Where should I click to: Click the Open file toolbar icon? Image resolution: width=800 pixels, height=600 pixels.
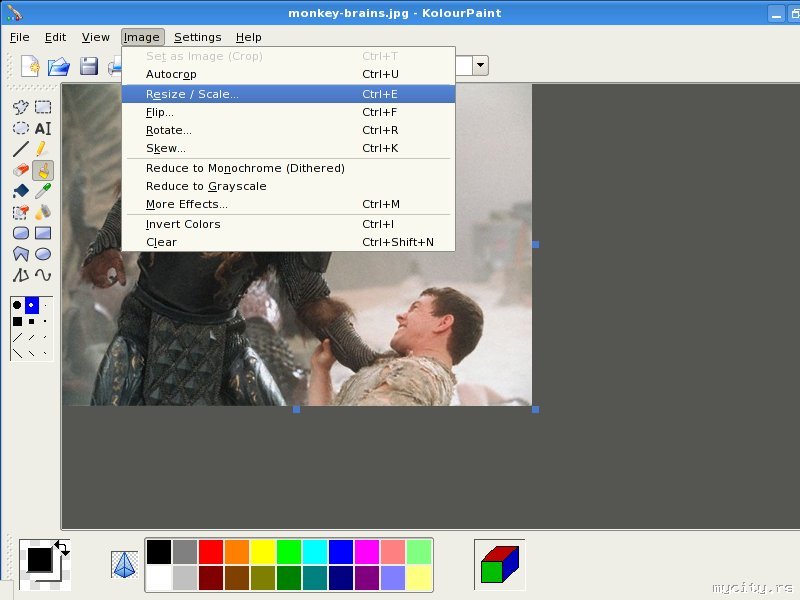59,66
